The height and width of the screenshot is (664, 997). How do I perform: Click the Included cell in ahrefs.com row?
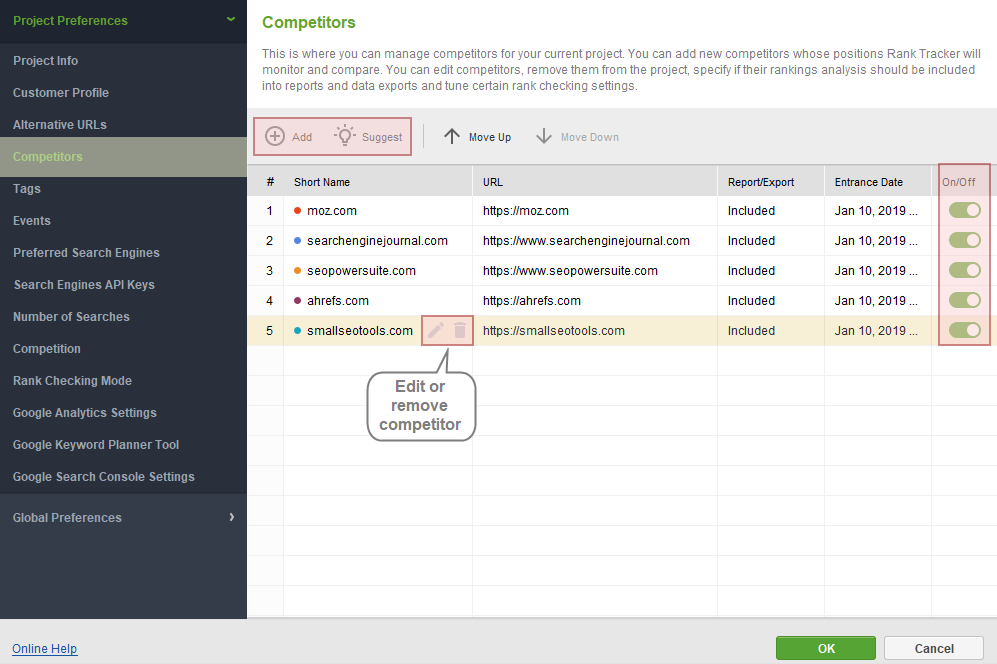coord(771,300)
